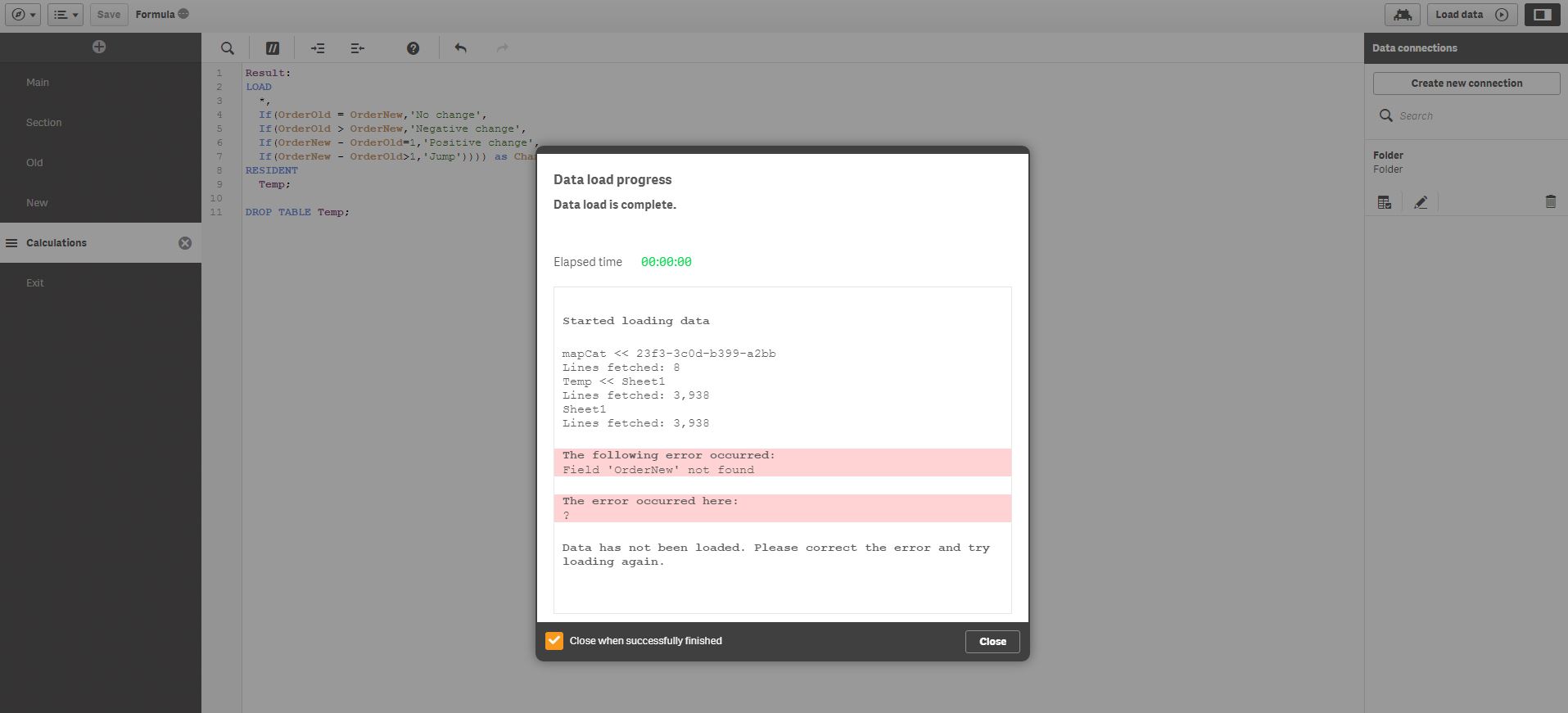
Task: Indent the selected code
Action: 318,48
